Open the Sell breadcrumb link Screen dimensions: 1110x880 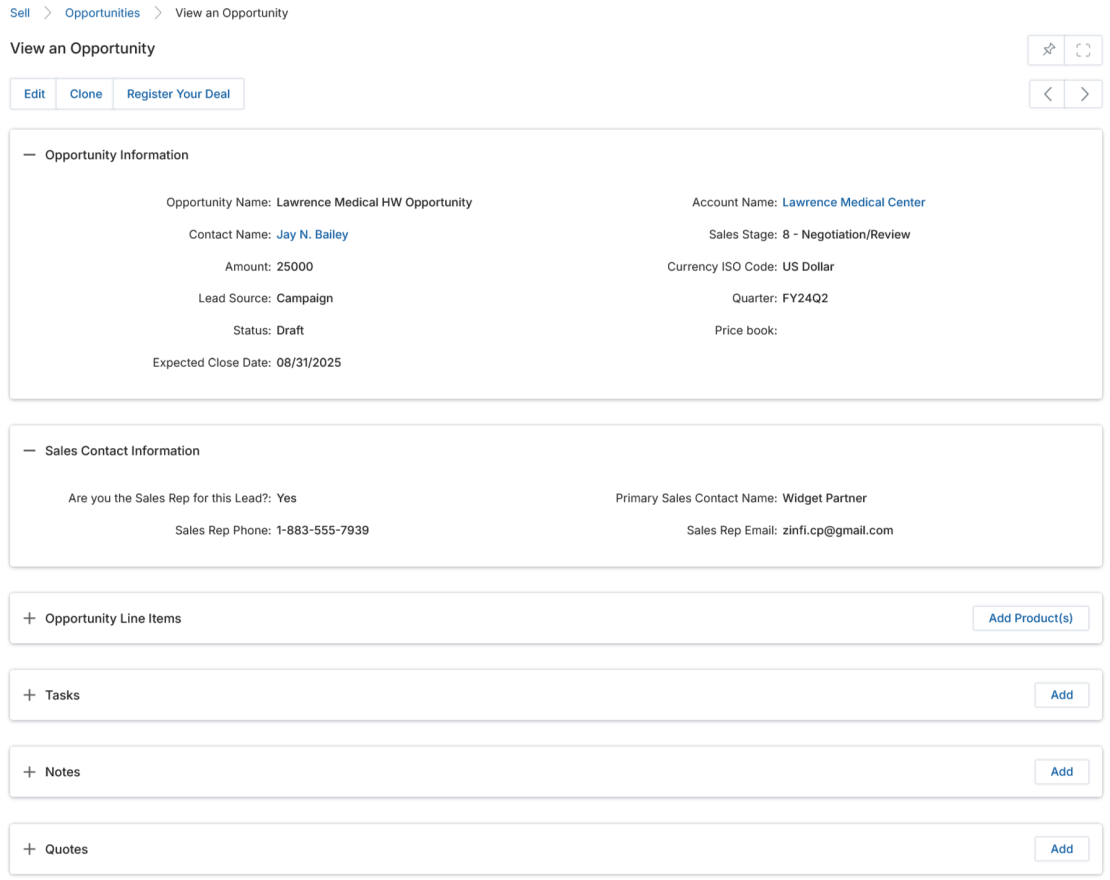pyautogui.click(x=20, y=13)
